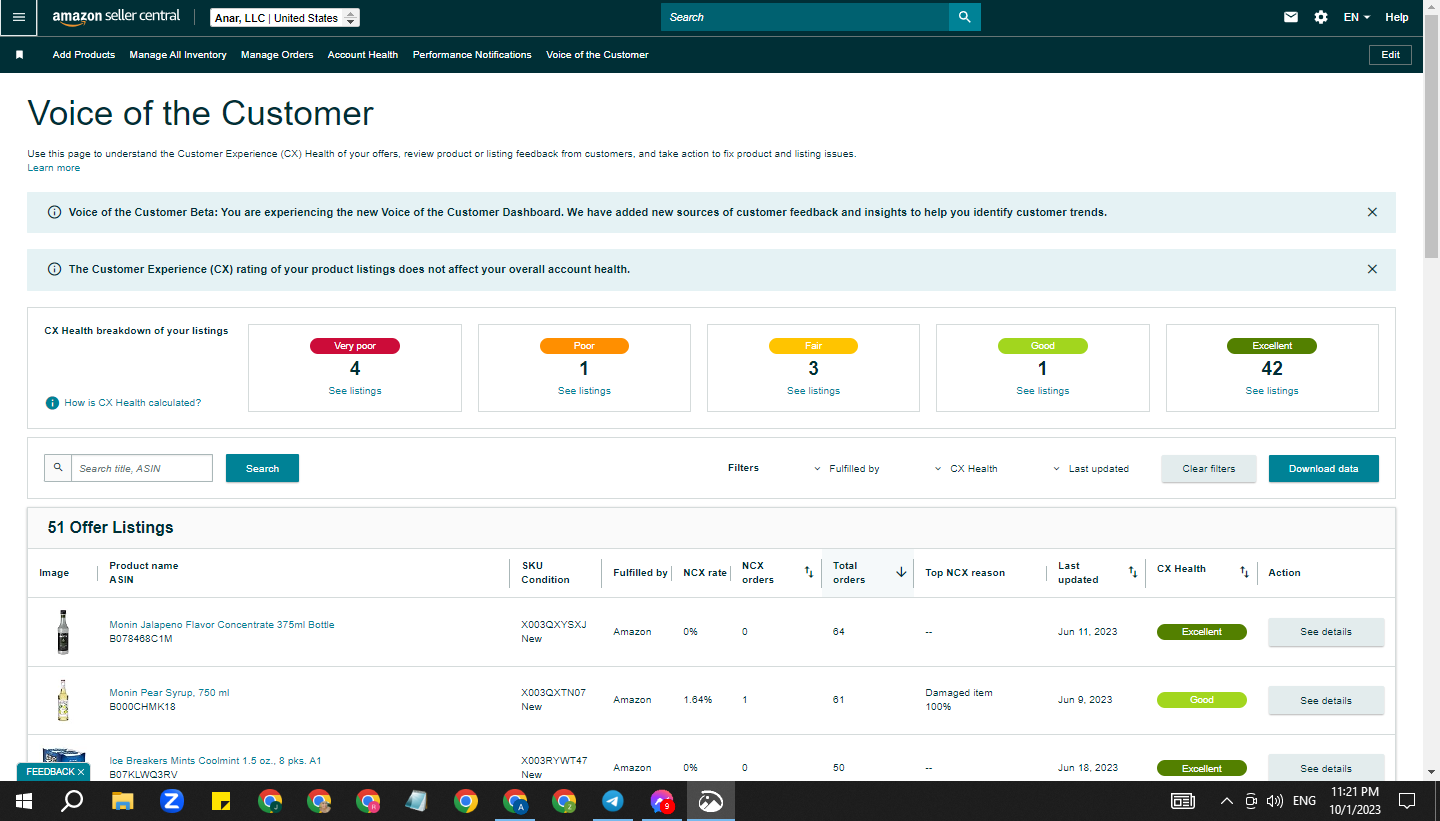Navigate to Account Health
The image size is (1440, 821).
[x=363, y=55]
